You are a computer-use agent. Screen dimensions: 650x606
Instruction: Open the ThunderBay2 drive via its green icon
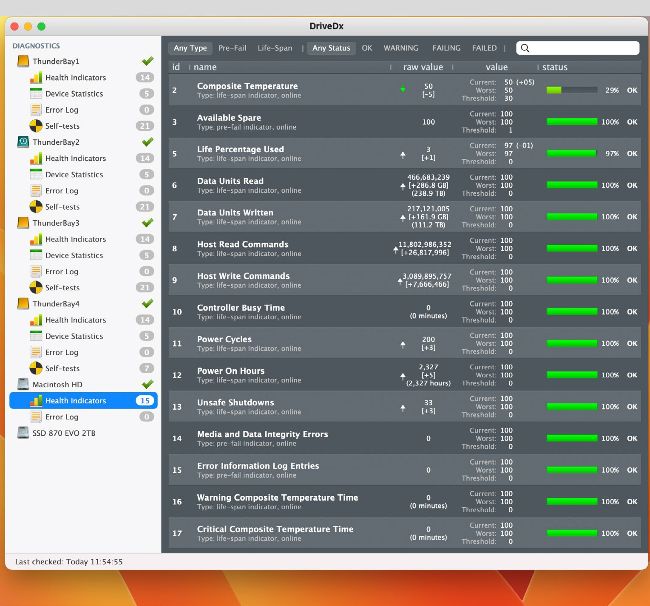tap(23, 142)
